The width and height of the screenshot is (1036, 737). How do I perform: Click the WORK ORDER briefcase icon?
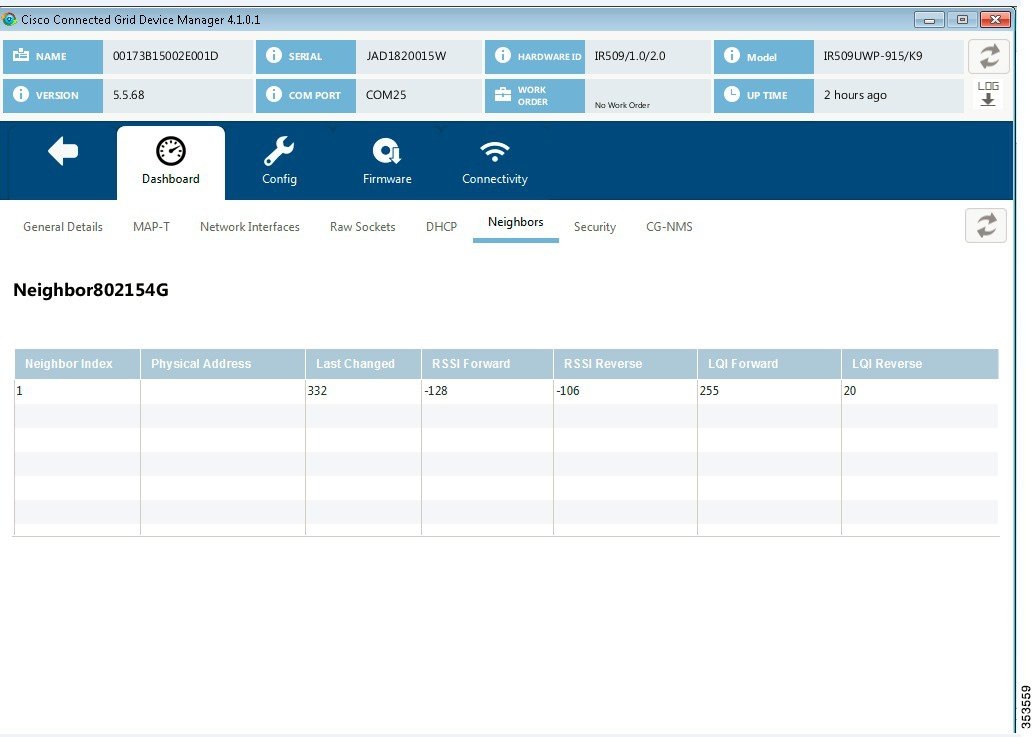[503, 95]
